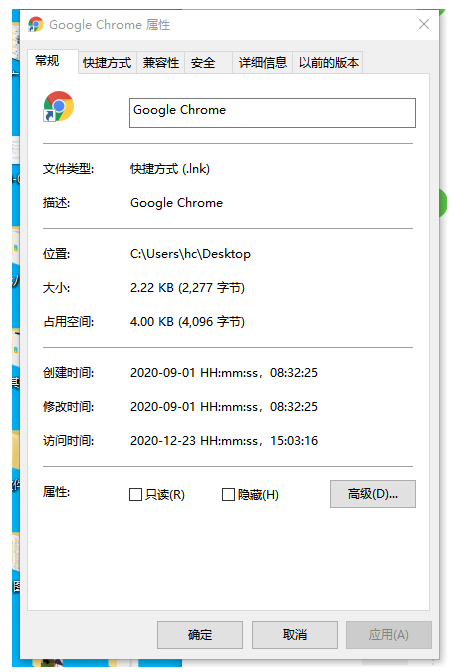Click the 位置: label

pos(56,254)
